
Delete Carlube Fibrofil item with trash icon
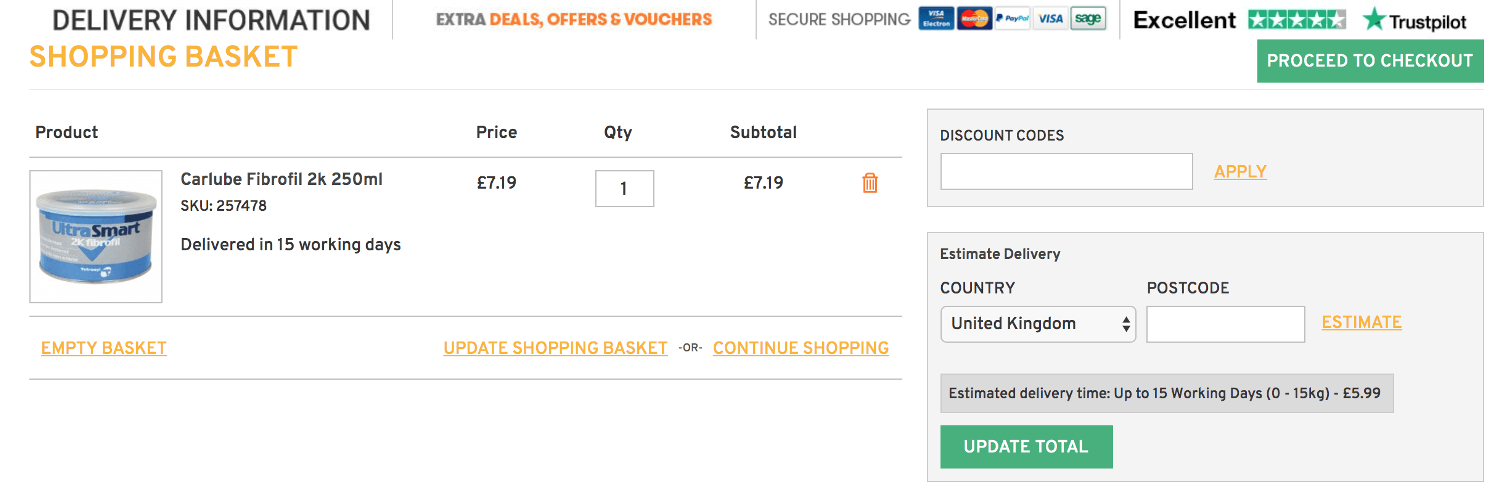click(x=870, y=183)
